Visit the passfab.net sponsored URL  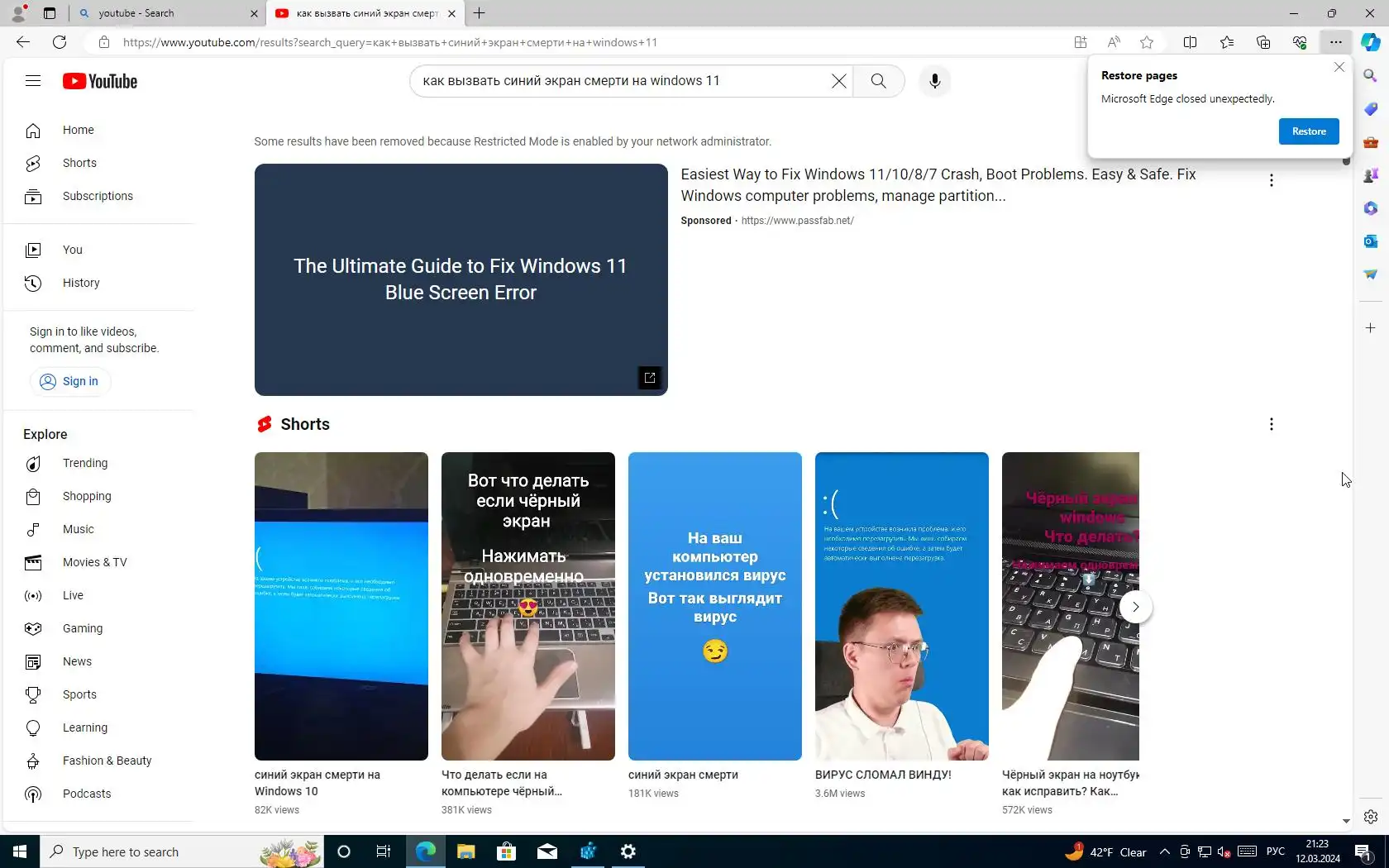coord(797,221)
